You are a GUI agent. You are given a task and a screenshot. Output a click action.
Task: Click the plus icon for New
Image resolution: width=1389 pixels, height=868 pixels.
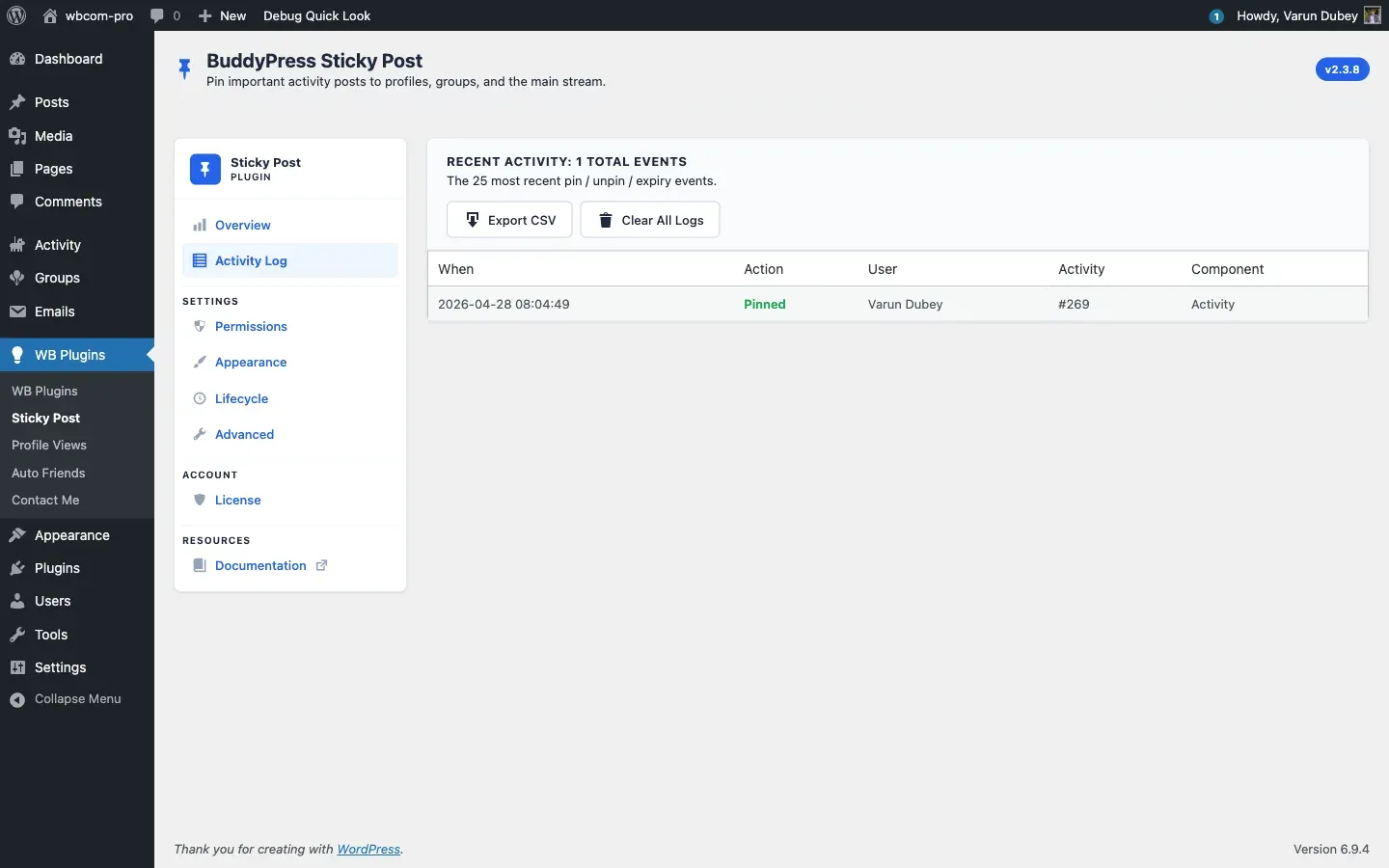[204, 15]
